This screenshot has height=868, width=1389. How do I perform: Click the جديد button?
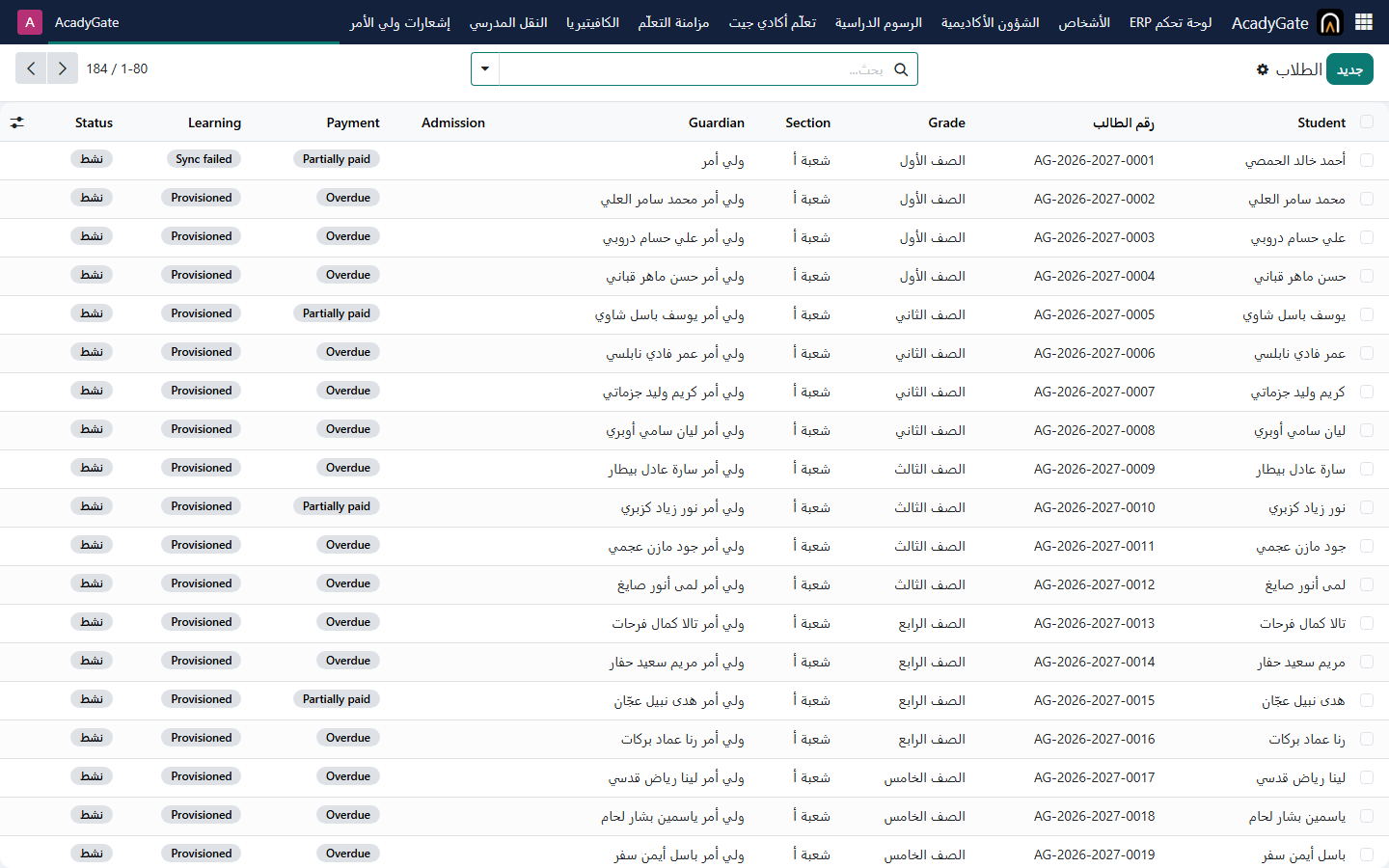click(1349, 69)
